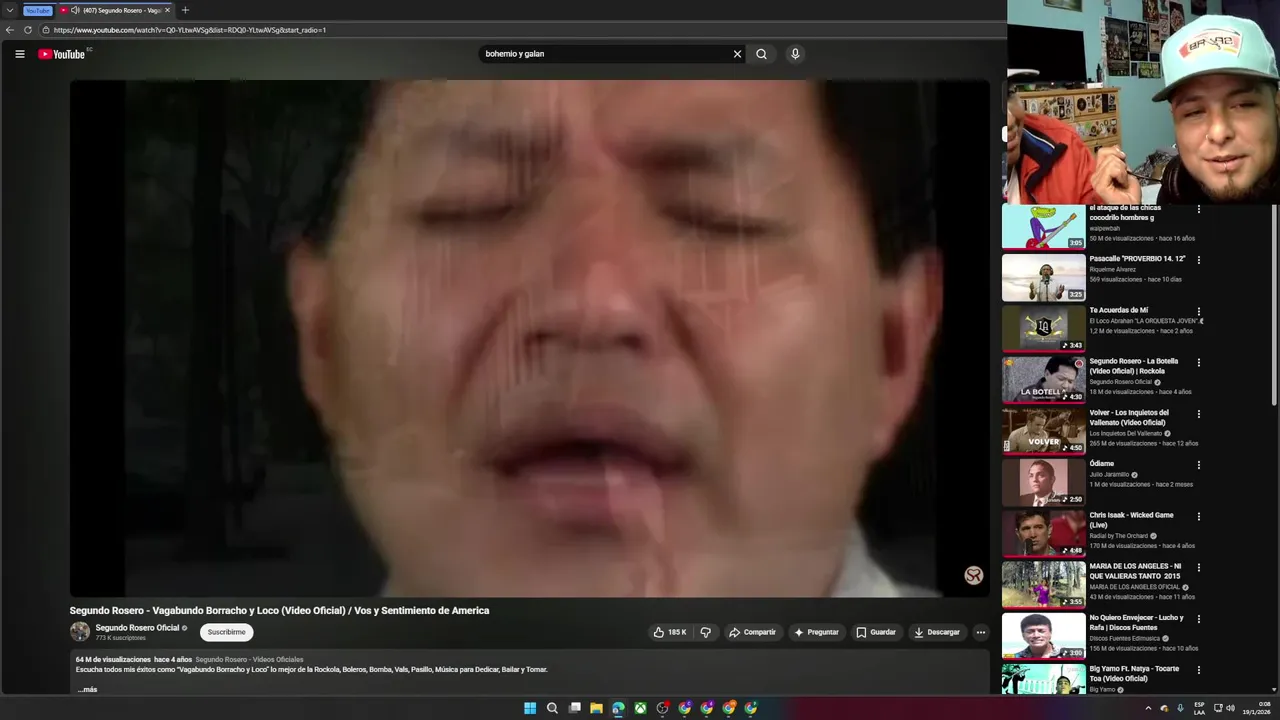Reload the page
This screenshot has width=1280, height=720.
click(28, 30)
